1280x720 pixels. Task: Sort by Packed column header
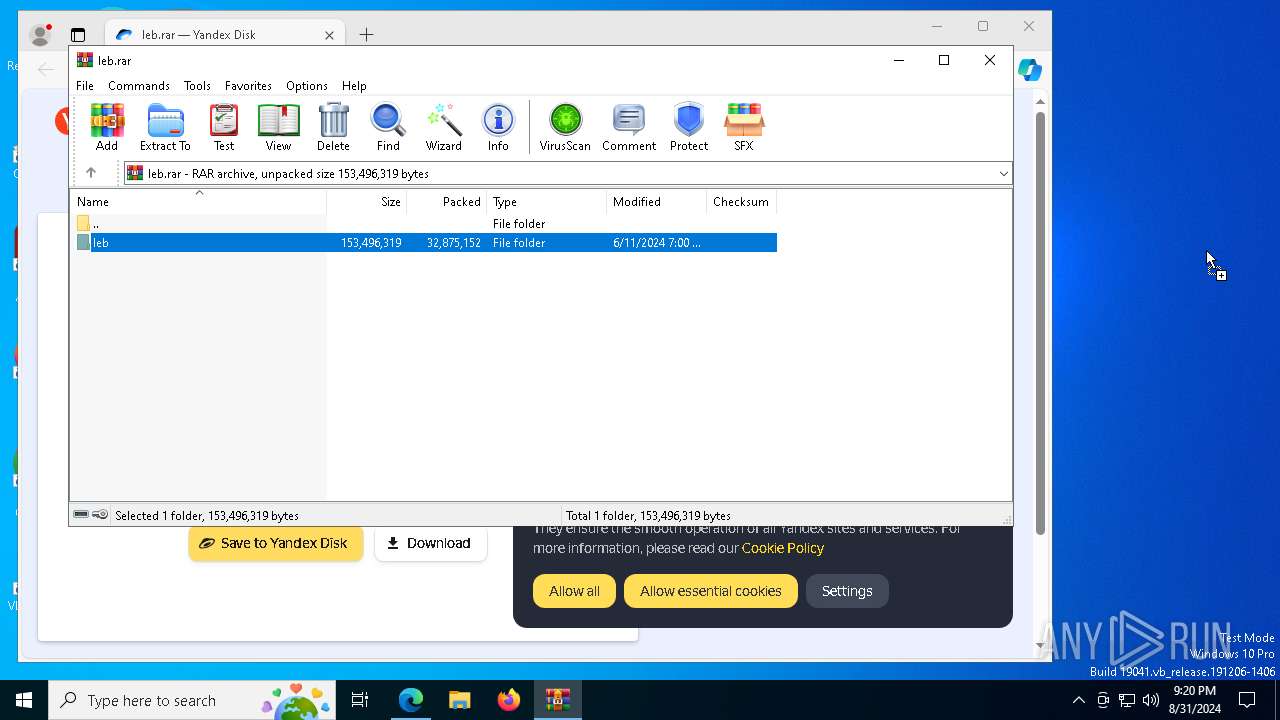click(447, 202)
